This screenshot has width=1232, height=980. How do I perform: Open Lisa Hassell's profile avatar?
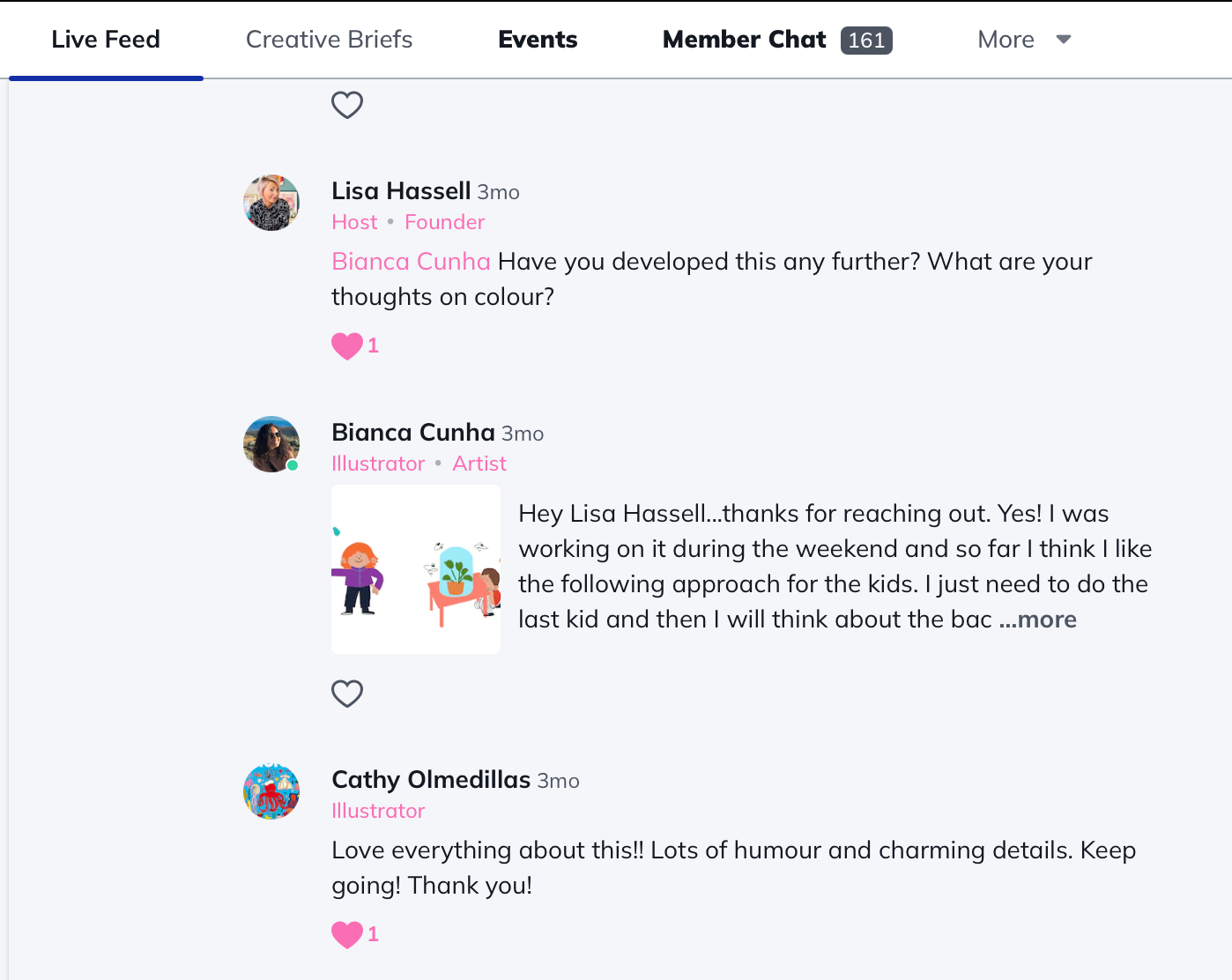click(271, 203)
